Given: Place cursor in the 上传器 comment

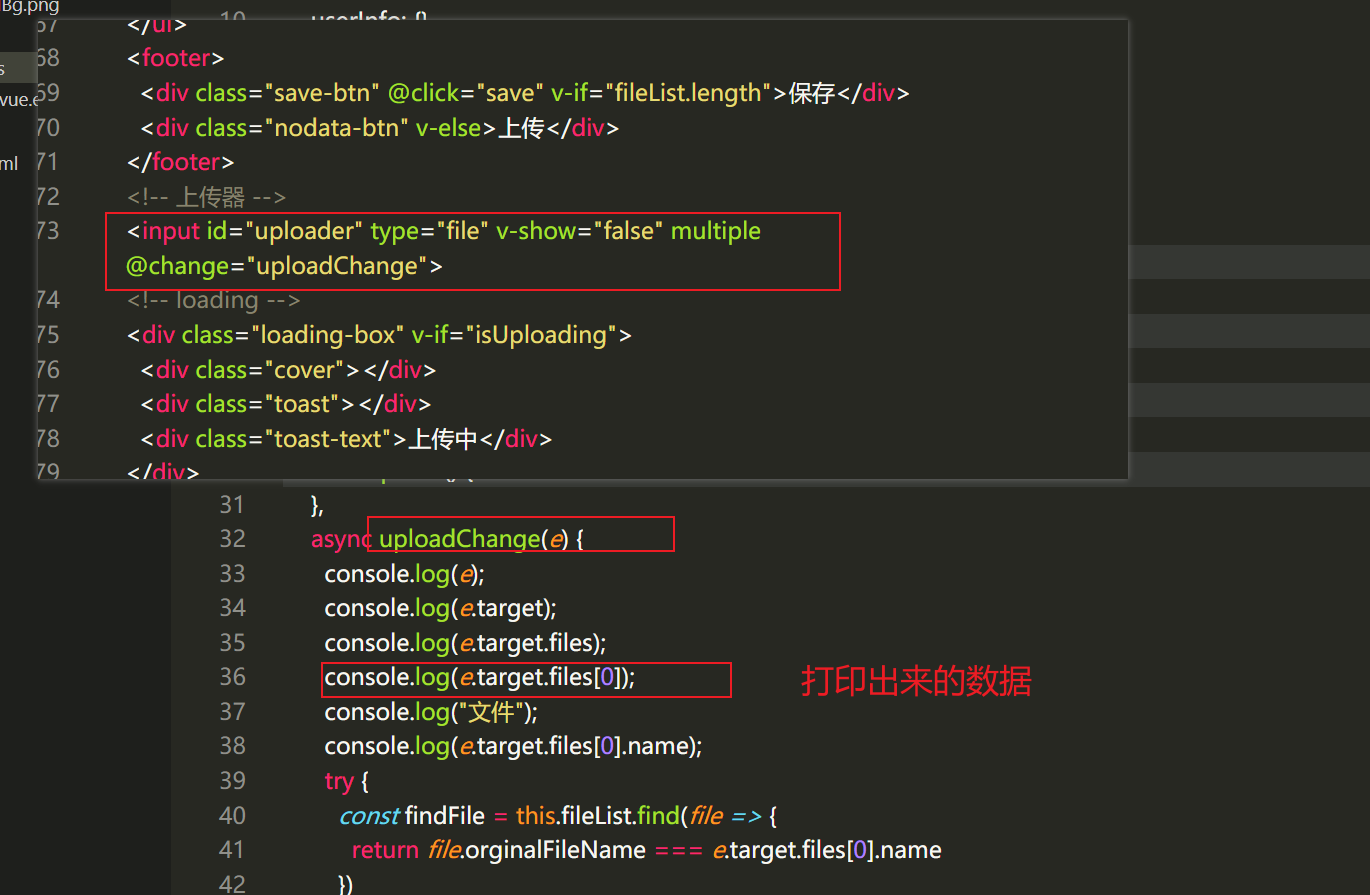Looking at the screenshot, I should coord(206,197).
